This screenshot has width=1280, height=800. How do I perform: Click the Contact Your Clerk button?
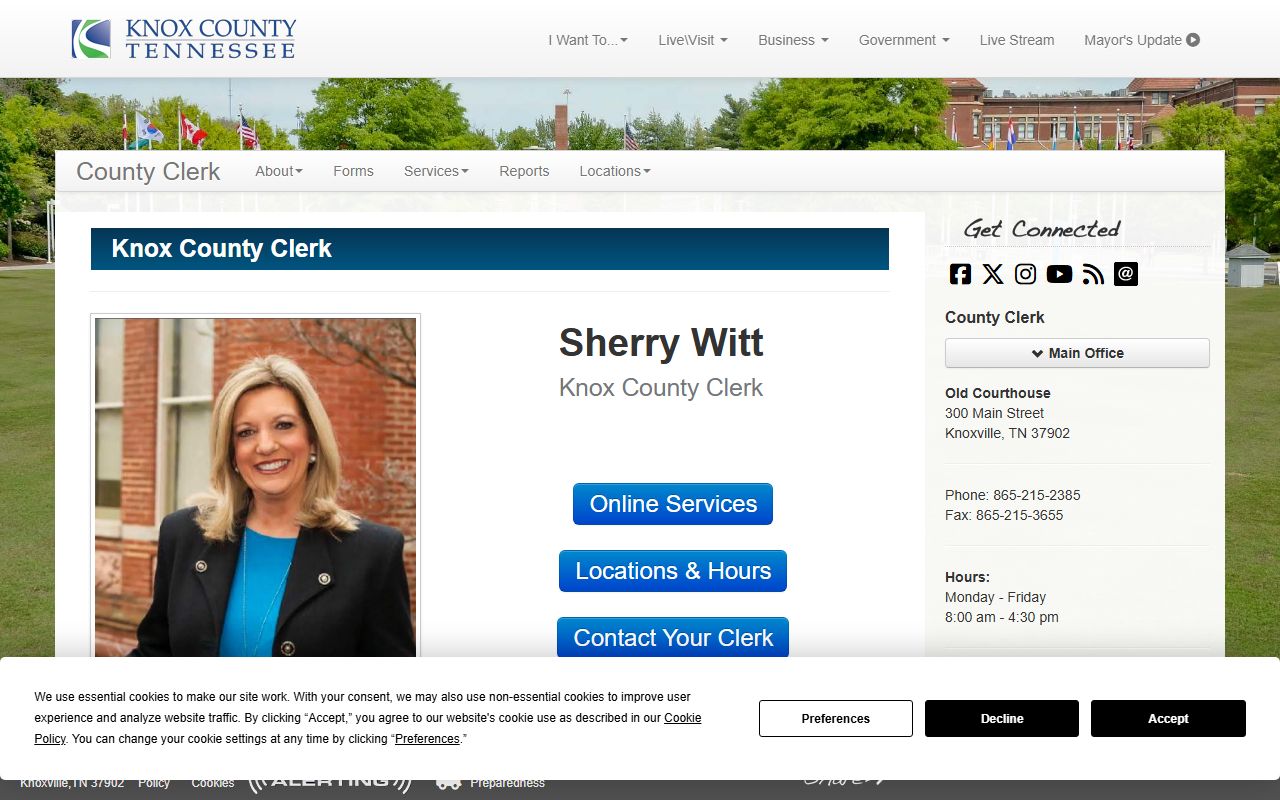click(x=673, y=638)
